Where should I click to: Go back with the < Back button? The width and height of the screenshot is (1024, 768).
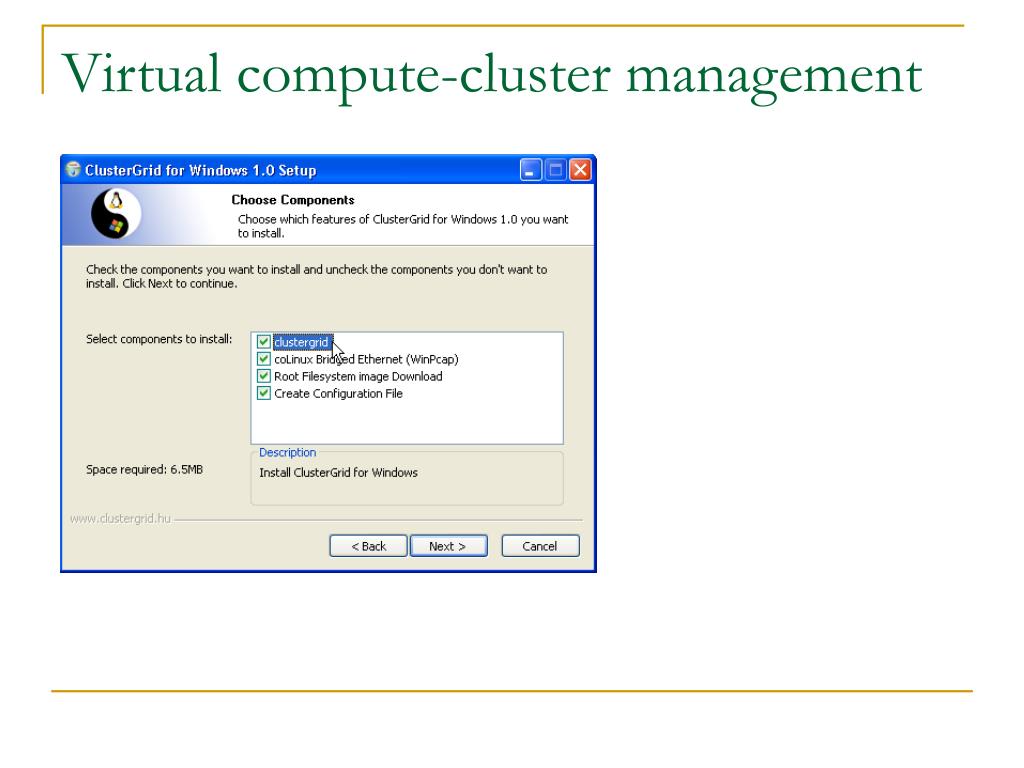(368, 546)
